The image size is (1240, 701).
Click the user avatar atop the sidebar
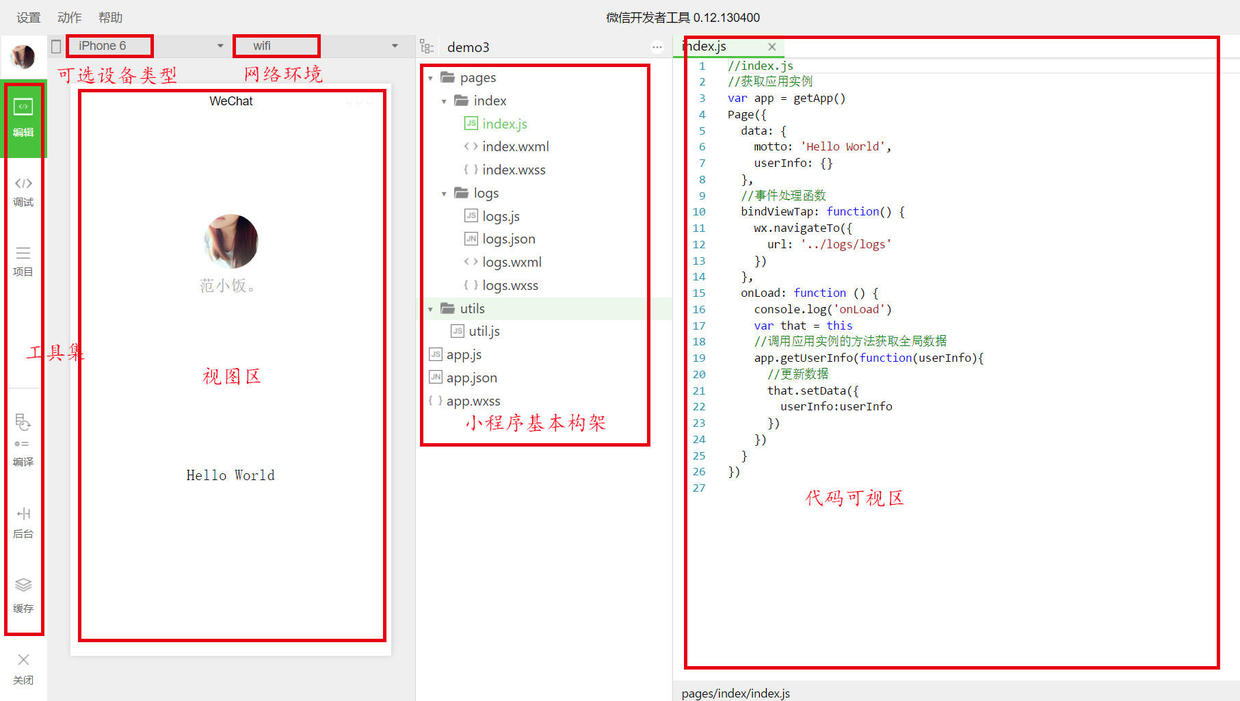[x=22, y=57]
